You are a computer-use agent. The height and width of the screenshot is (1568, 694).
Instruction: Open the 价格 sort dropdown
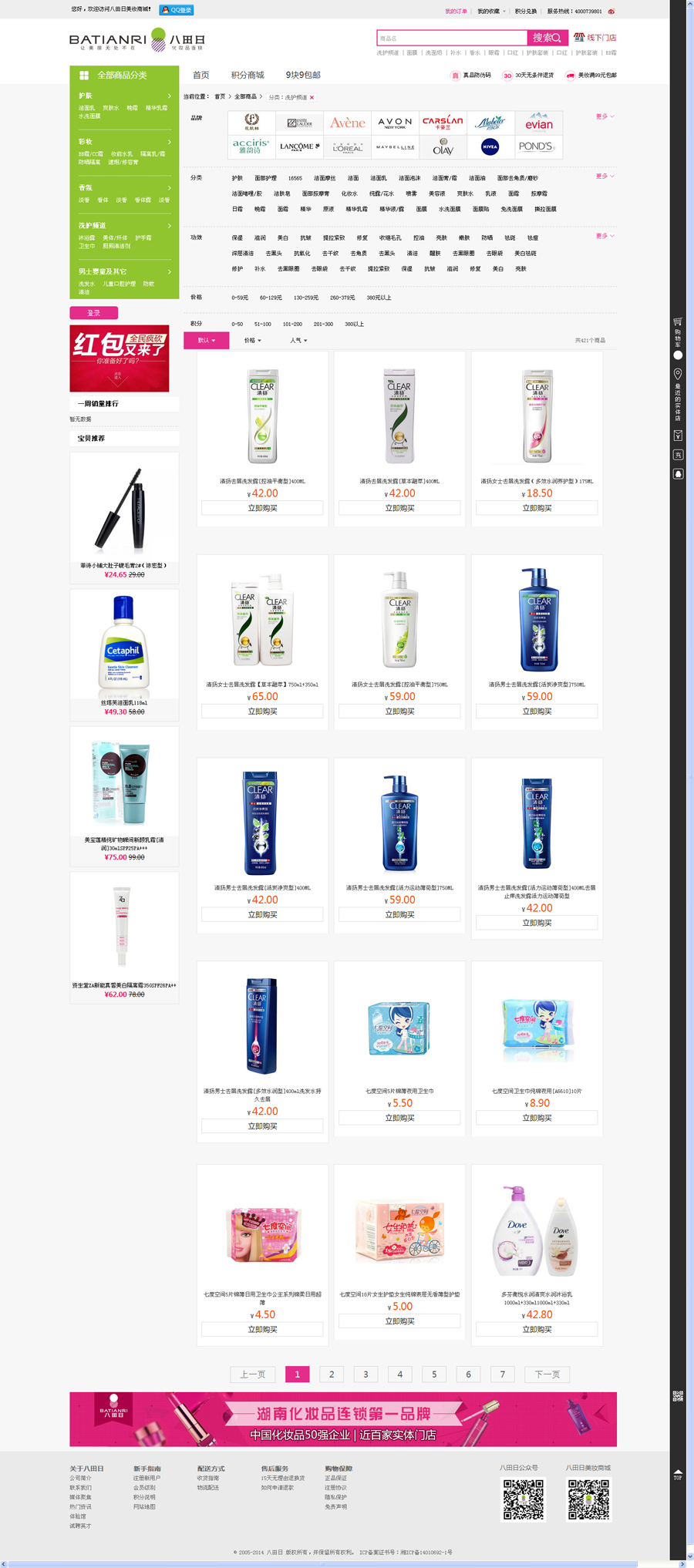(x=252, y=340)
